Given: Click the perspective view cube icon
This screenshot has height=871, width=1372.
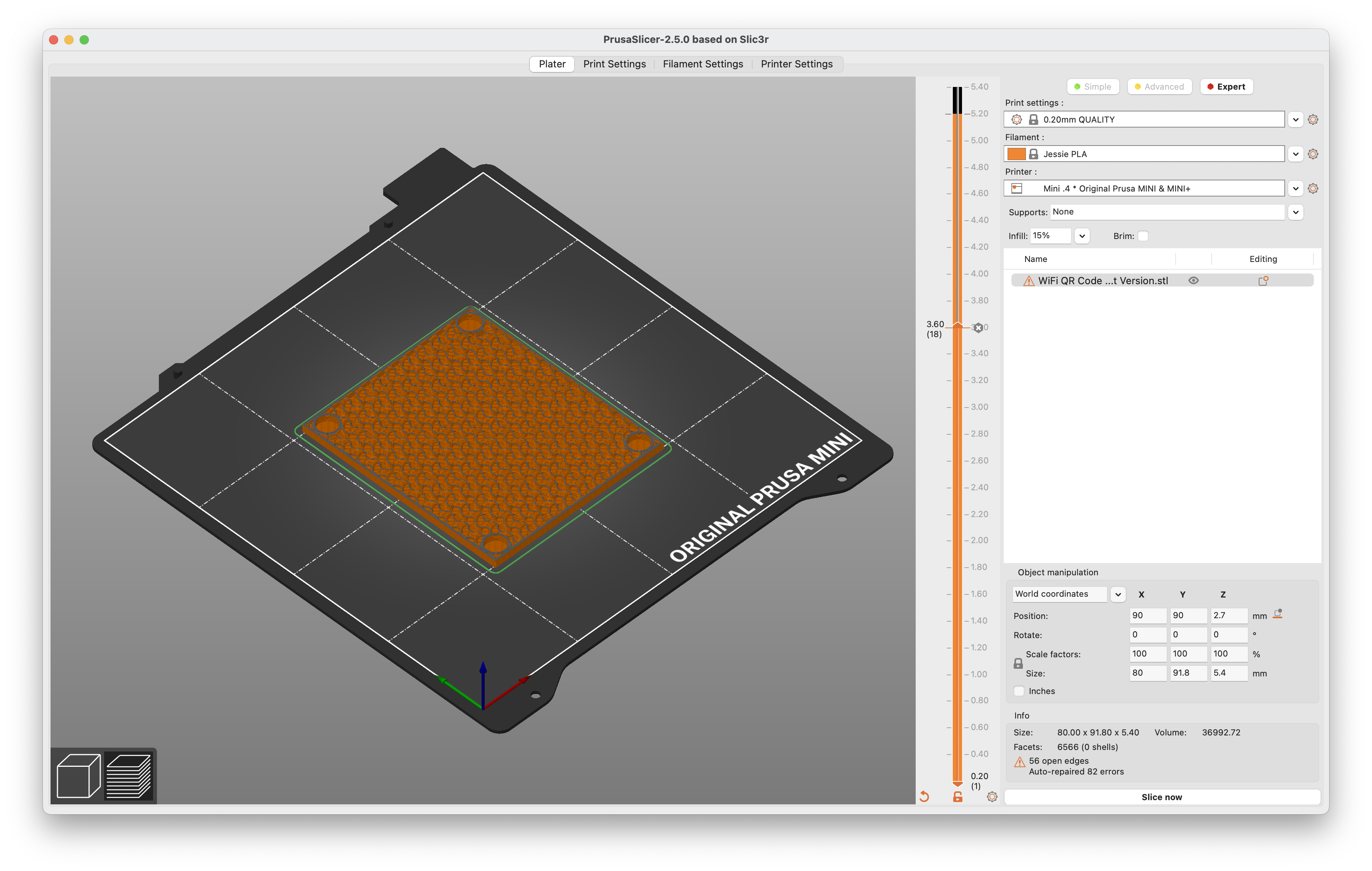Looking at the screenshot, I should (x=79, y=775).
